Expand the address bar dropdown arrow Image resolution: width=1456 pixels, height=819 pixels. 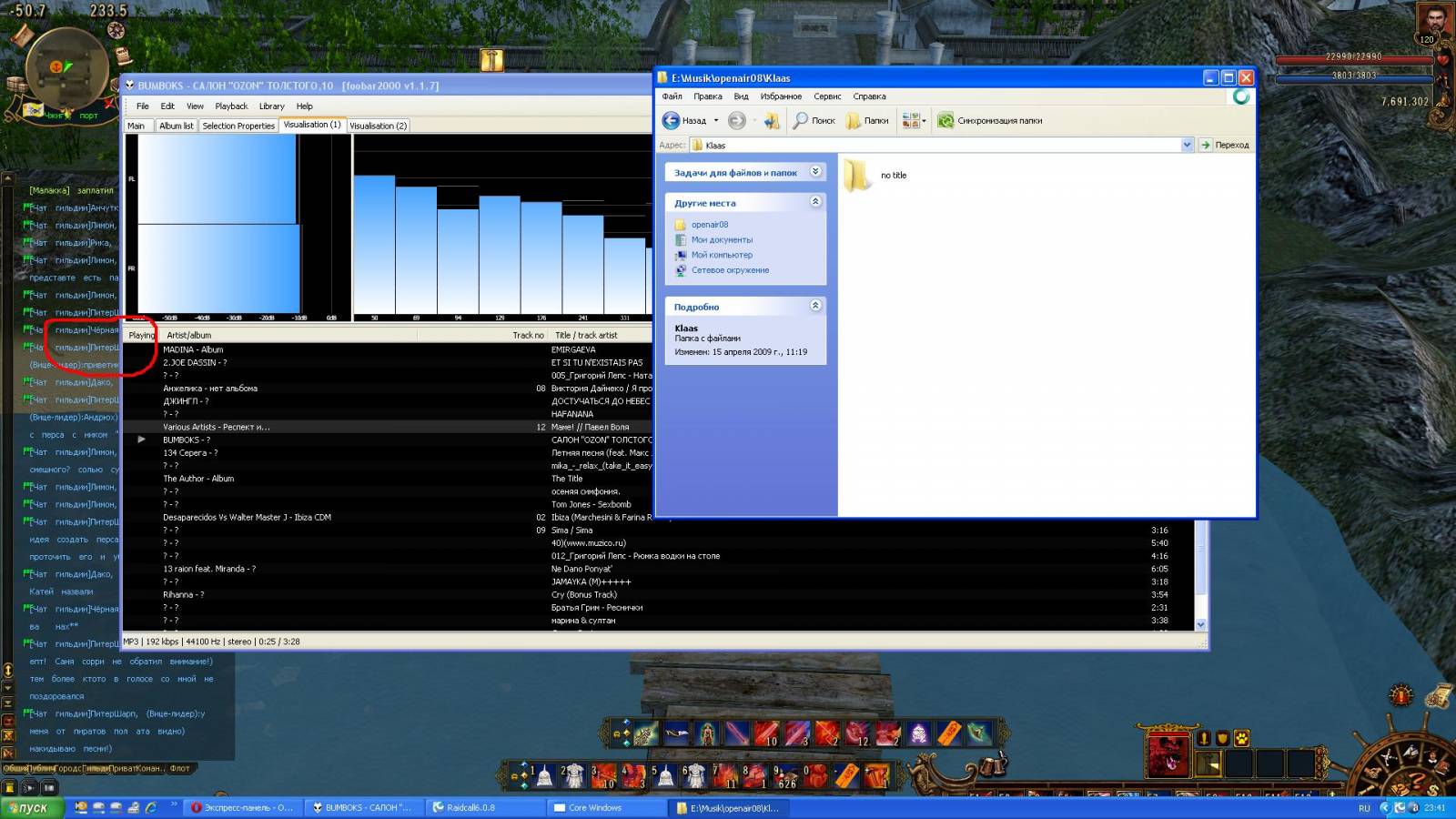click(1187, 145)
